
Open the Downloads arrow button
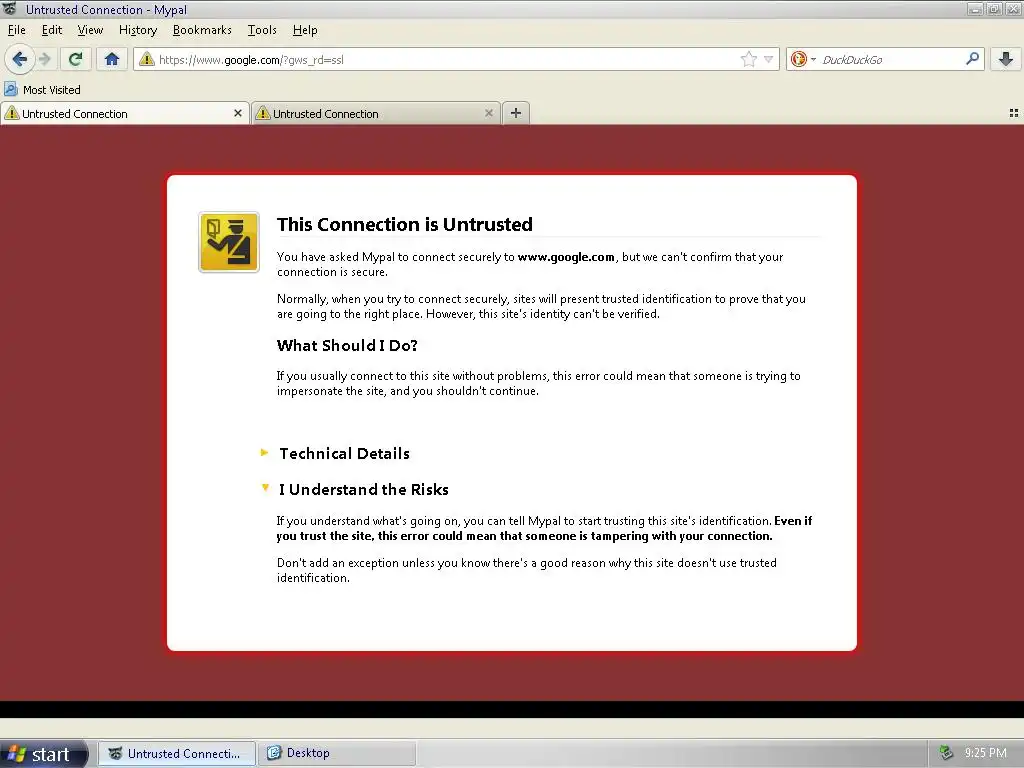[x=1006, y=59]
